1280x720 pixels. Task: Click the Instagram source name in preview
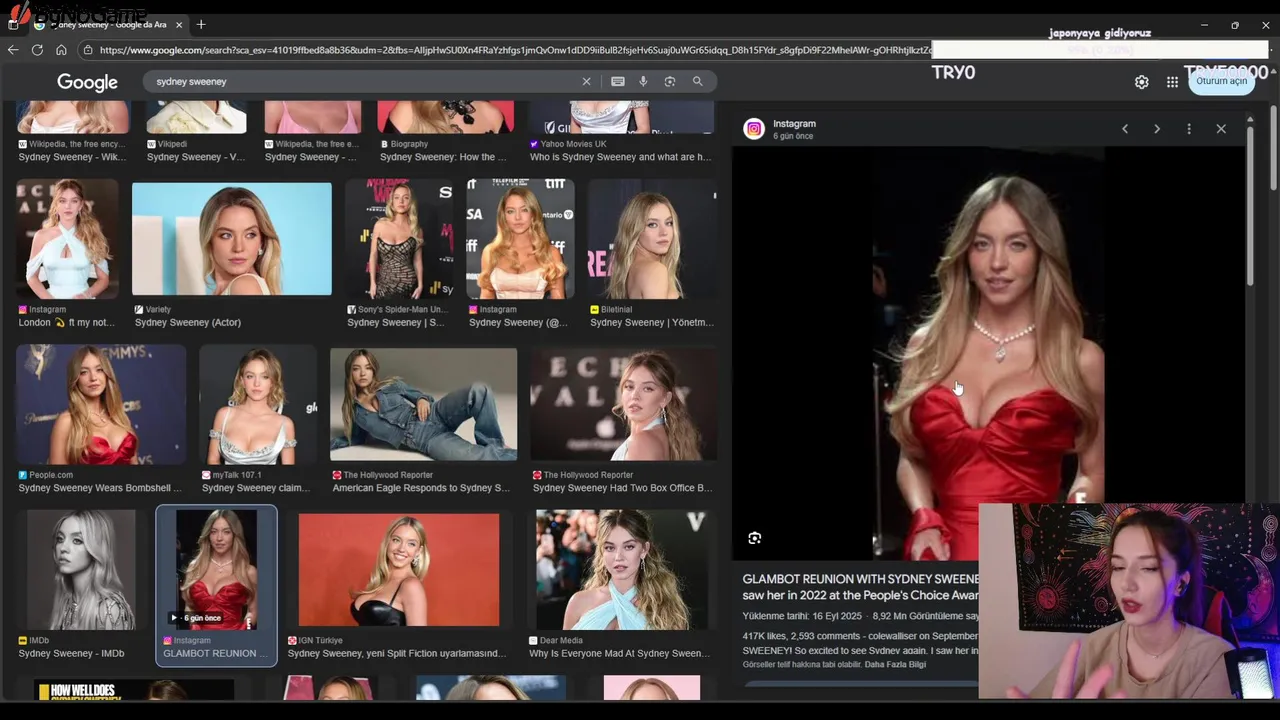coord(794,123)
